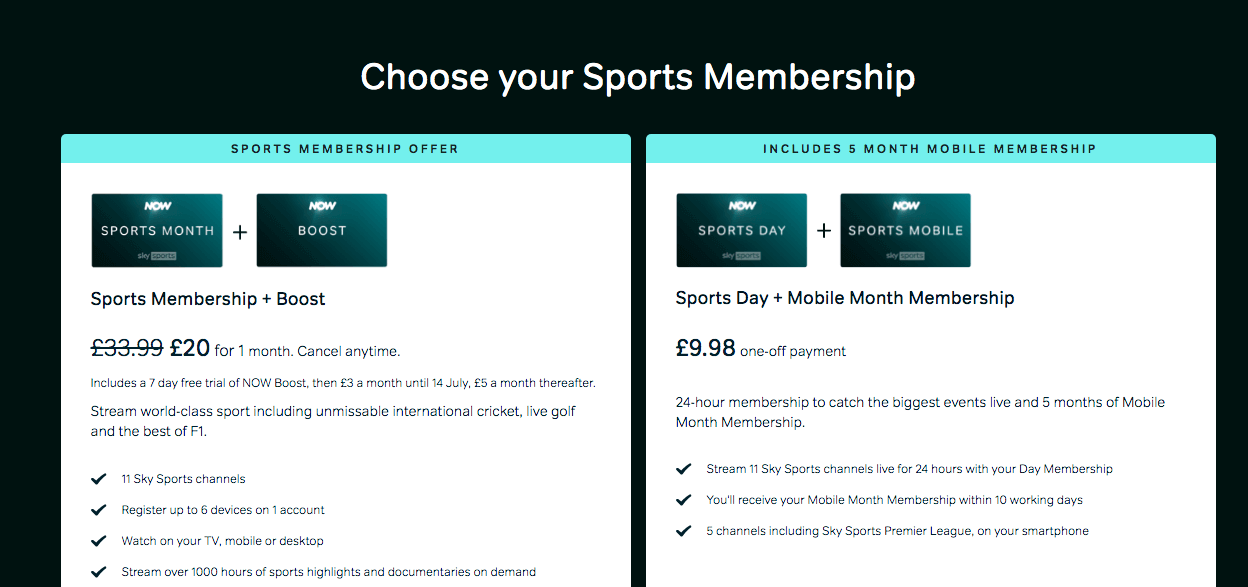Open the Sports Membership Offer tab
This screenshot has height=587, width=1248.
coord(345,148)
